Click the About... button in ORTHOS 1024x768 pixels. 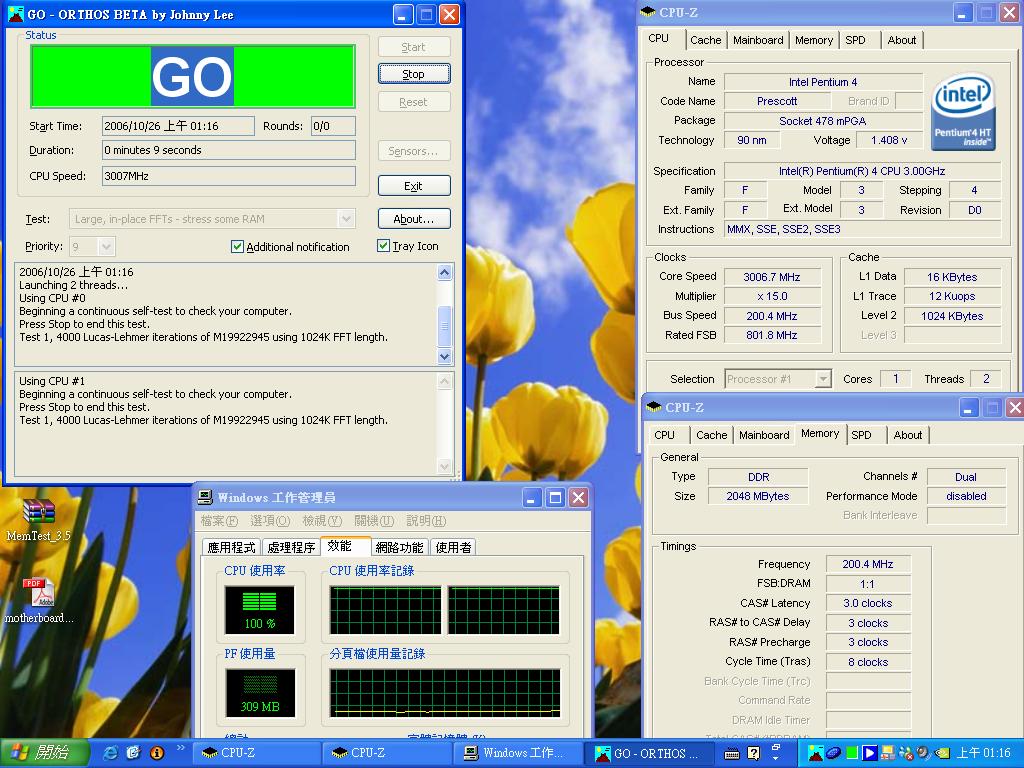pyautogui.click(x=414, y=219)
